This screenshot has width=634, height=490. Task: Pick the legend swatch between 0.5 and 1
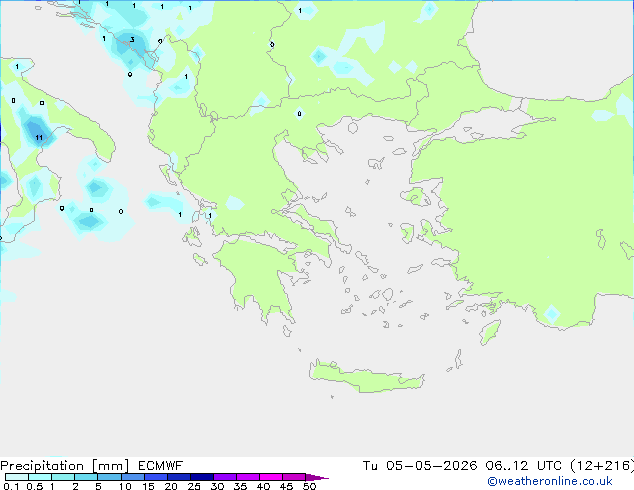40,477
